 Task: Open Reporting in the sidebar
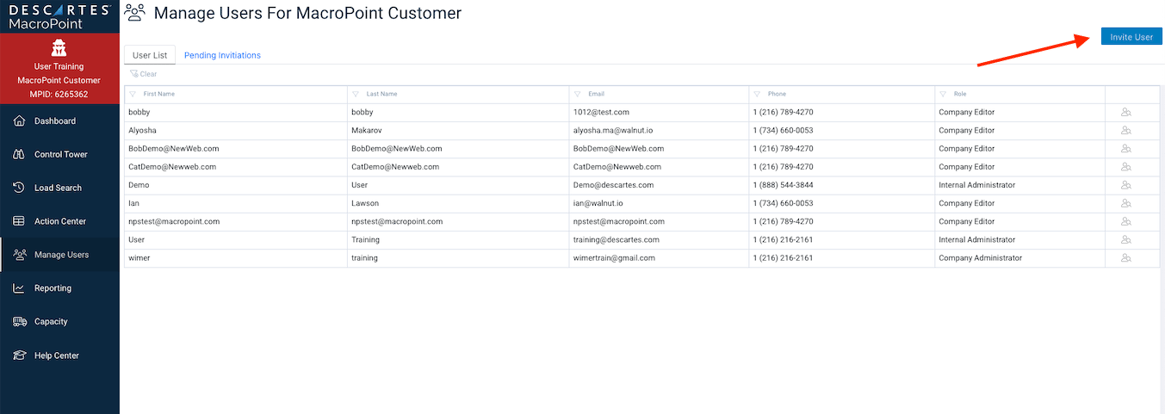(59, 288)
